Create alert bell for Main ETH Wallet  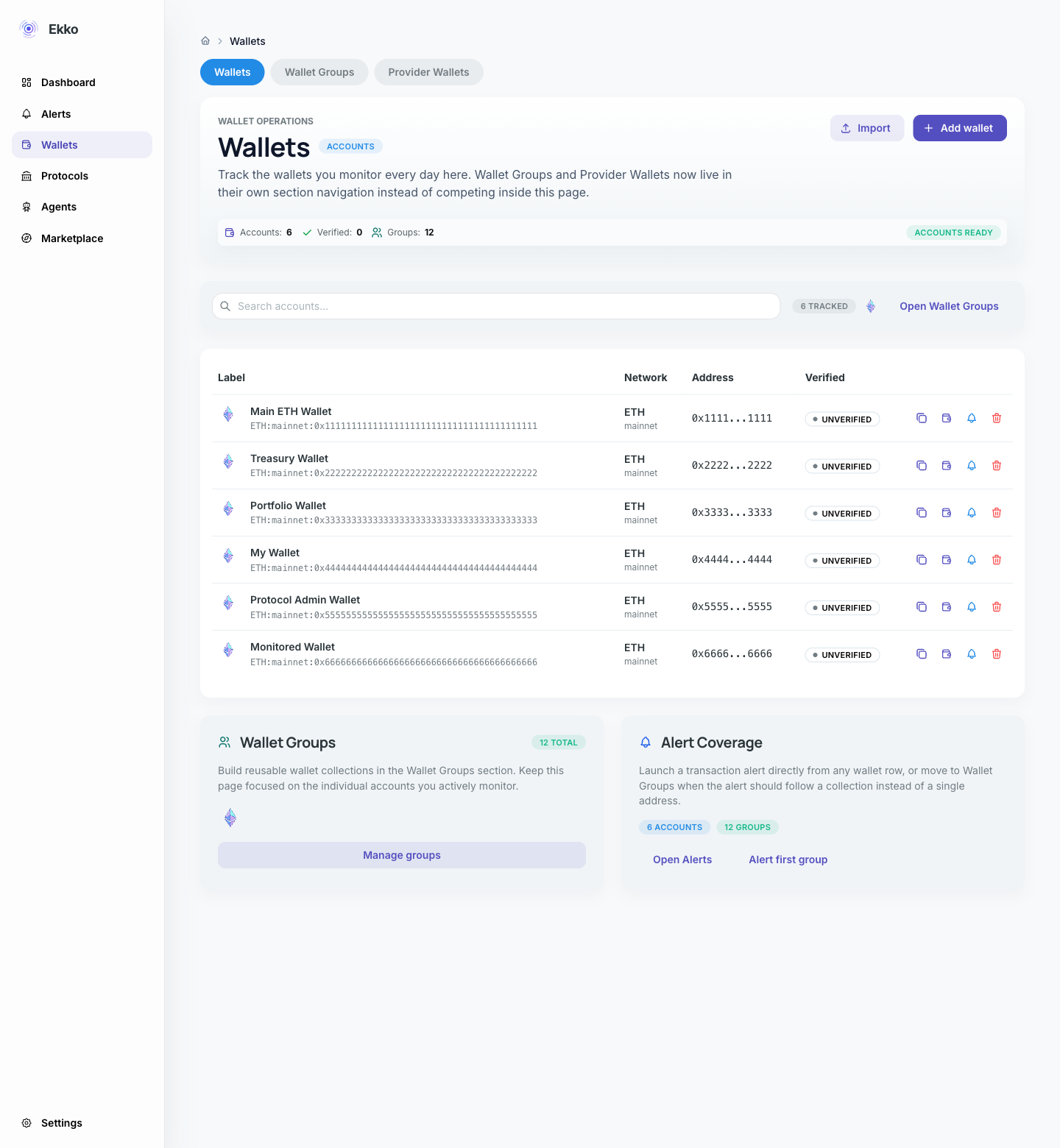pos(972,418)
